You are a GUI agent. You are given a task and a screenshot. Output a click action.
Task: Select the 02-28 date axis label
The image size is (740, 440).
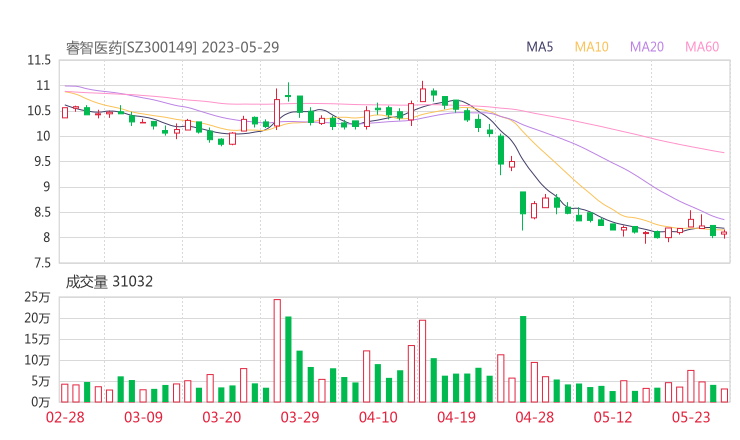[65, 417]
